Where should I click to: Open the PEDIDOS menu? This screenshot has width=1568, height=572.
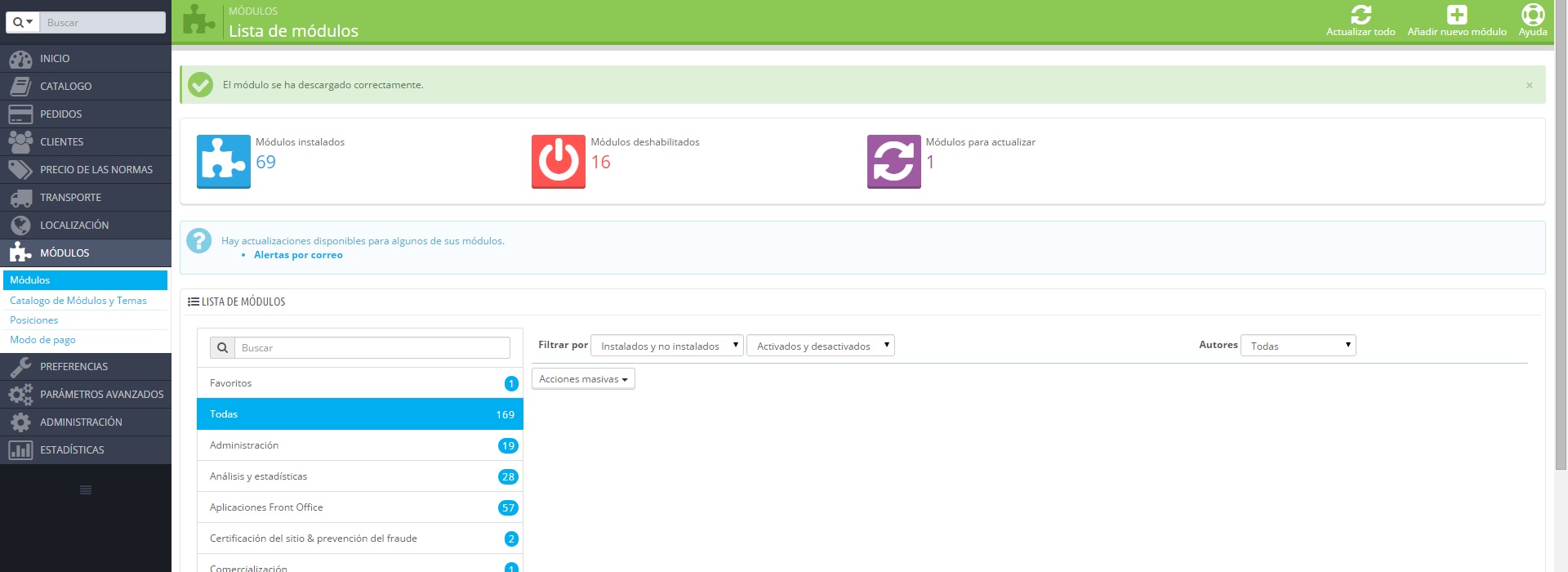click(x=86, y=114)
